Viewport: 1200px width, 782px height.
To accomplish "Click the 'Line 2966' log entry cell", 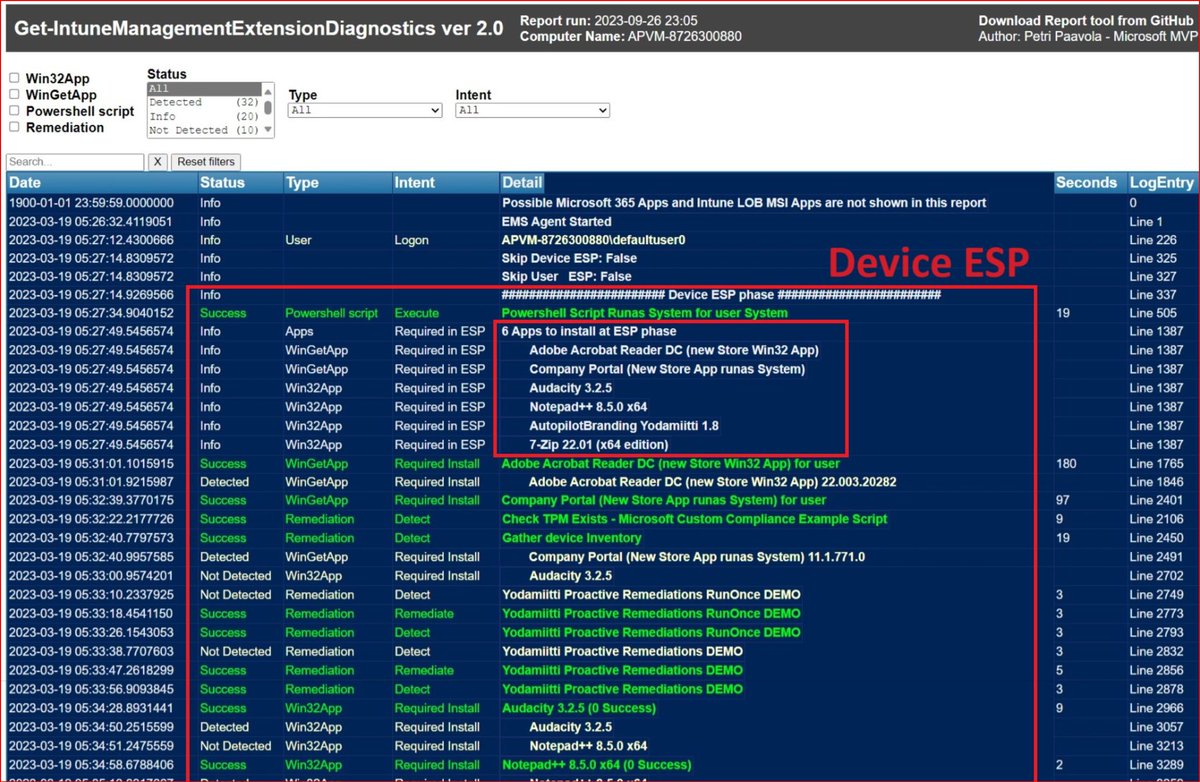I will tap(1156, 708).
